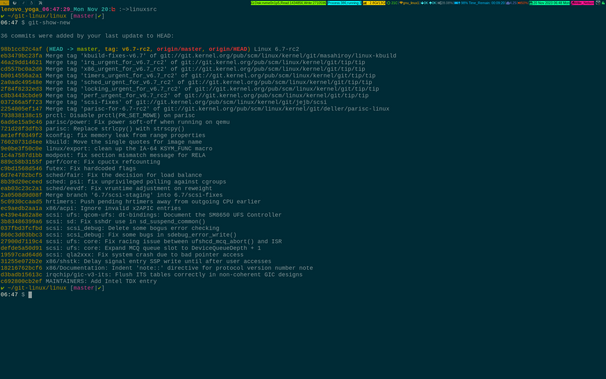Click the 'Linux 6.7-rc2' commit subject
Screen dimensions: 606x379
pyautogui.click(x=276, y=49)
